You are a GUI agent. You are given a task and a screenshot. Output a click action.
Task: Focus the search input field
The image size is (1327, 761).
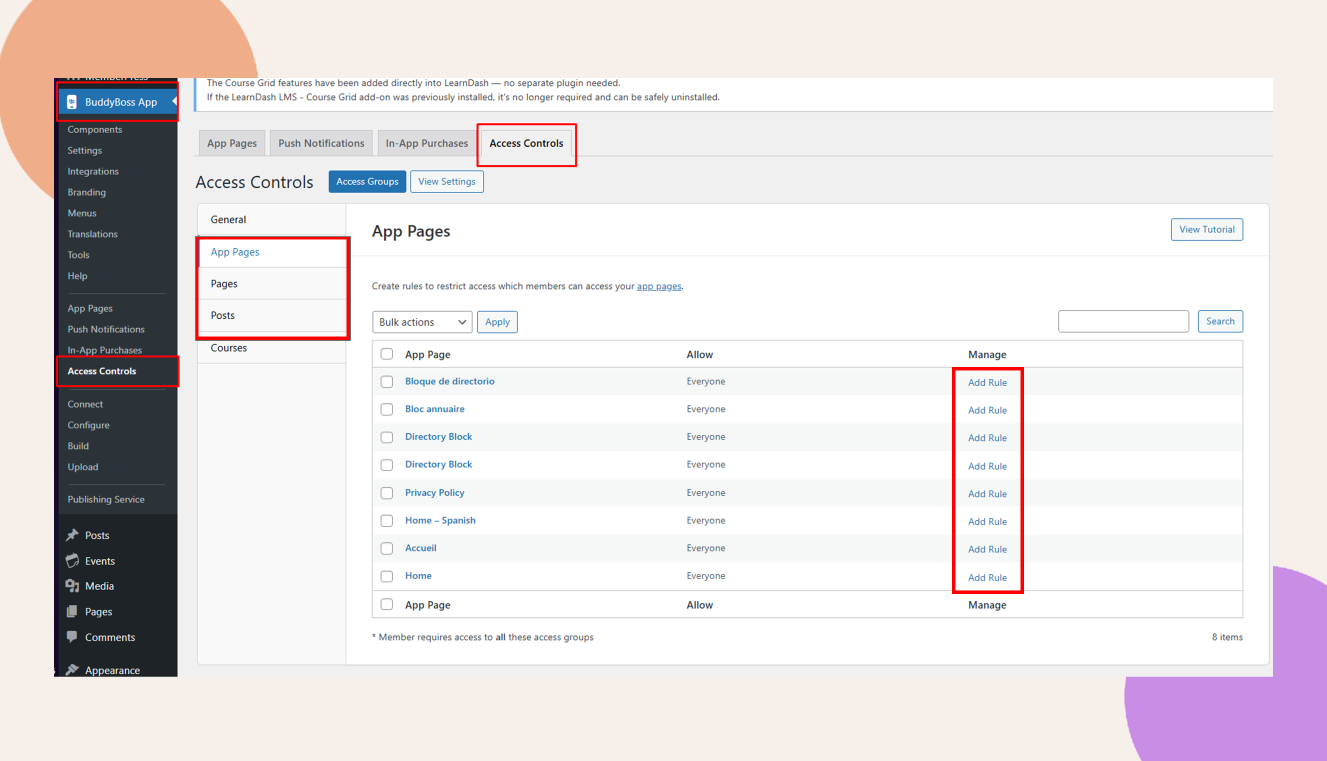coord(1123,321)
